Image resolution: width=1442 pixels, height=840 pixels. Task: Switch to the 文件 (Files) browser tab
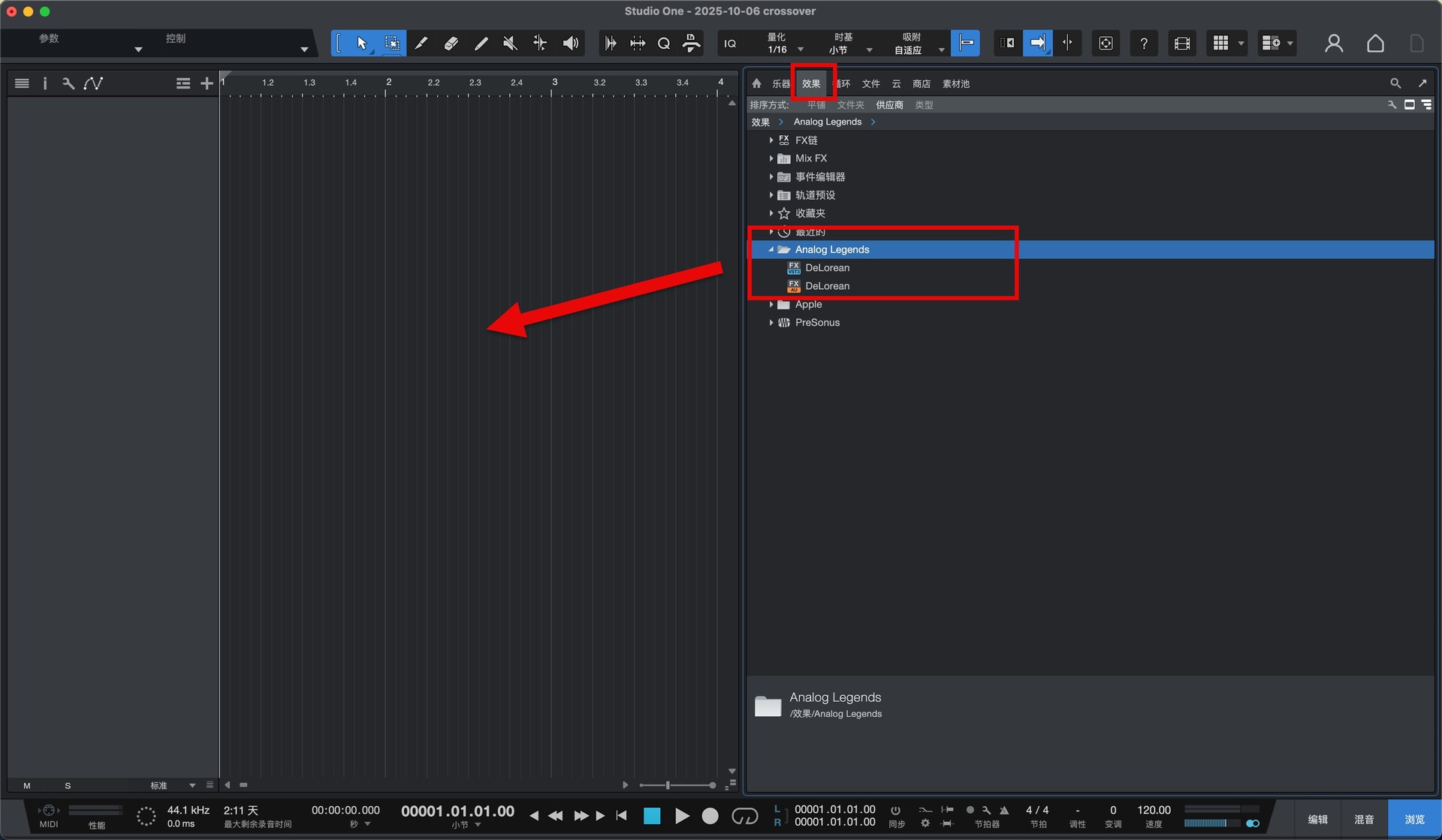(870, 84)
